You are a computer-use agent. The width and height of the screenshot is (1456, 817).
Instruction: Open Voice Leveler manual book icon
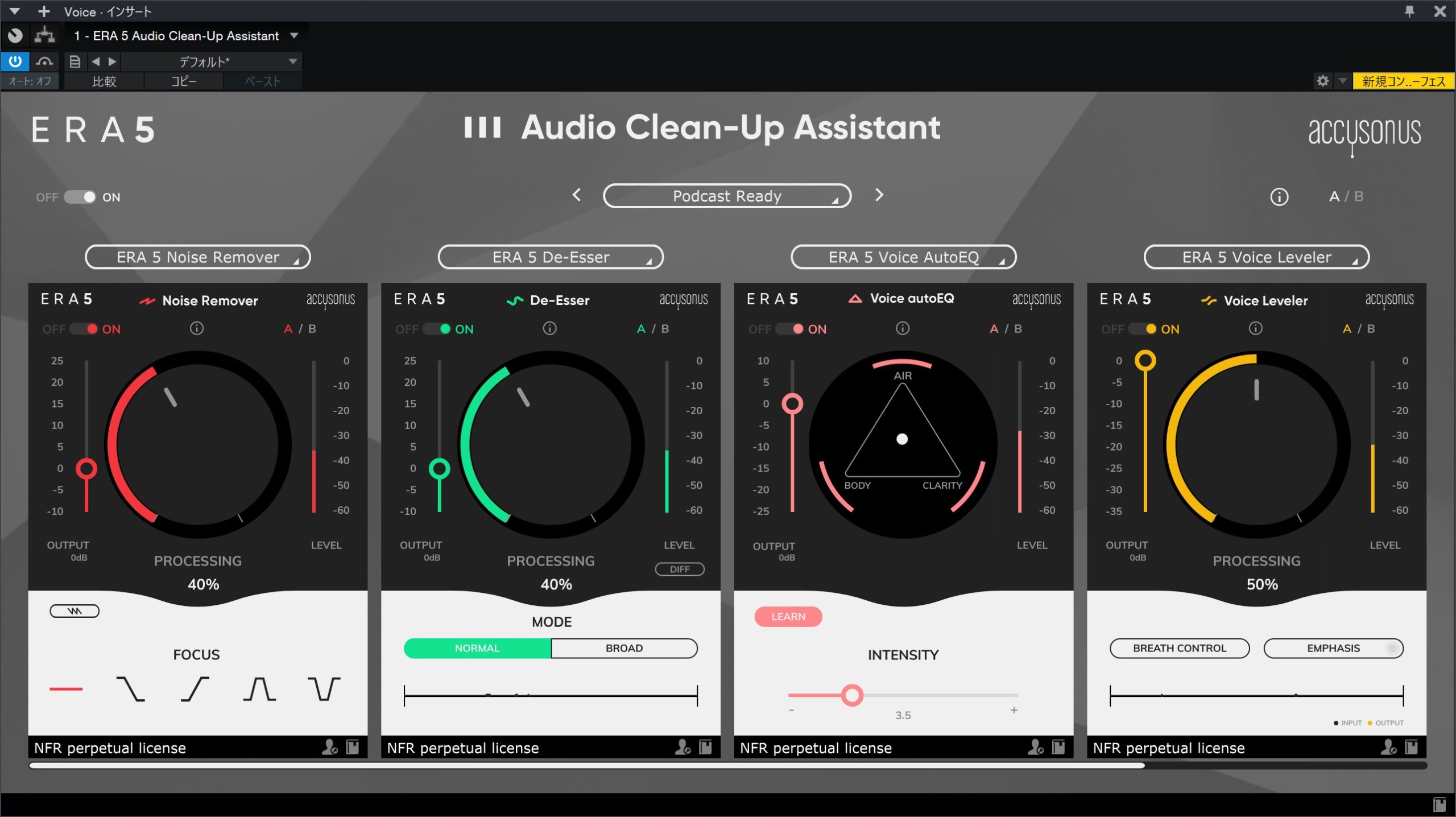click(x=1411, y=747)
